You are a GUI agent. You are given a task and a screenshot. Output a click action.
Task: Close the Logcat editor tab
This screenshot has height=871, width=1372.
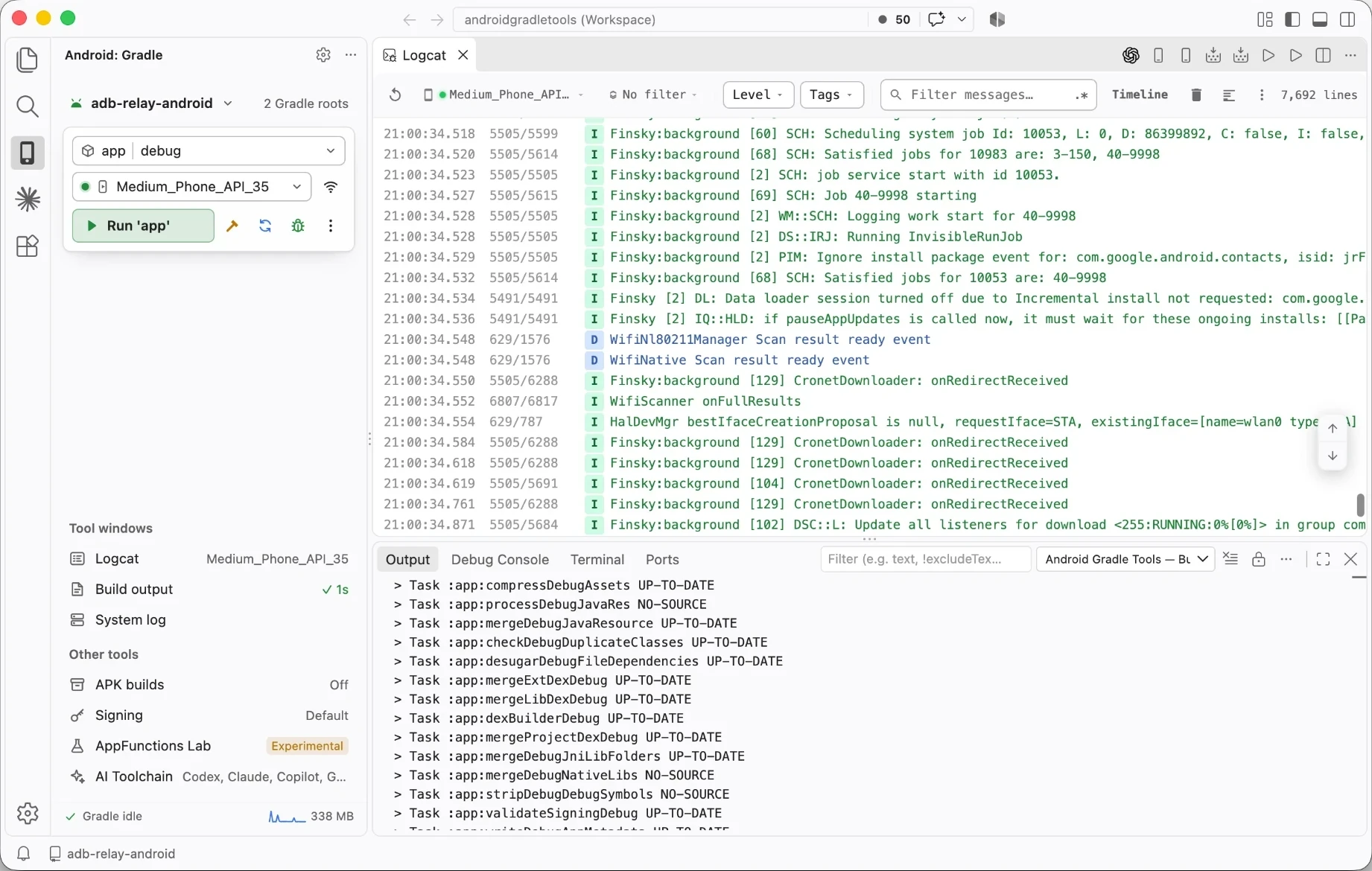(463, 55)
